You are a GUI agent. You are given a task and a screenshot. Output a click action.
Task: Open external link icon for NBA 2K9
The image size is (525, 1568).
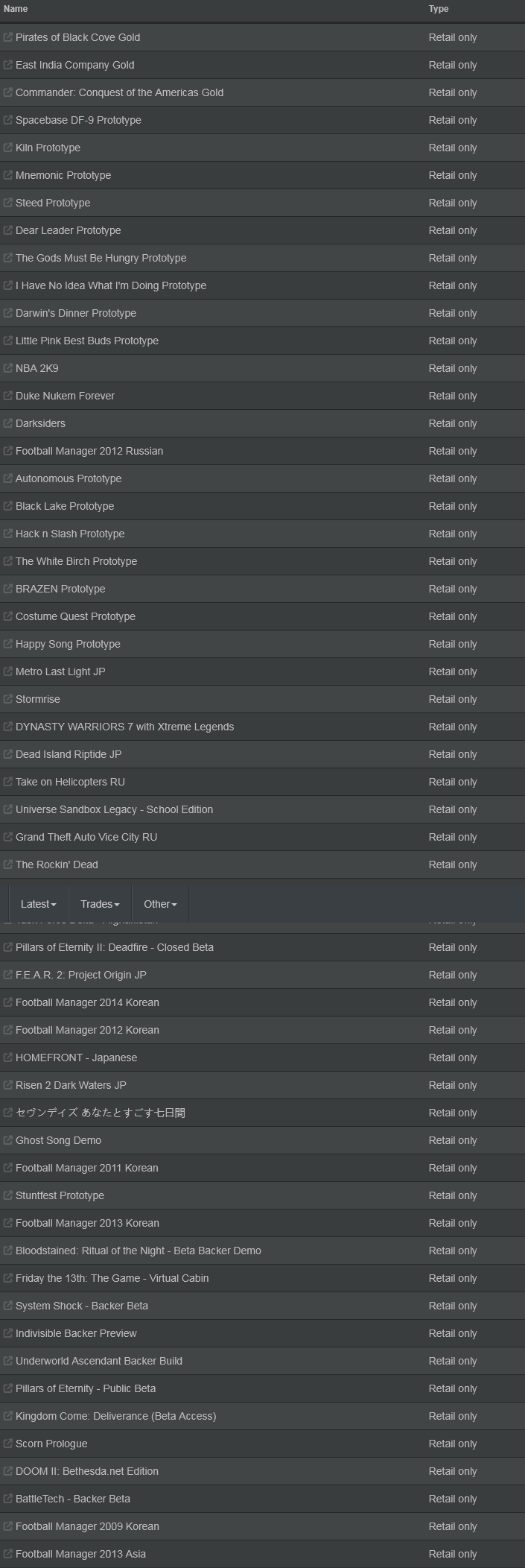7,368
